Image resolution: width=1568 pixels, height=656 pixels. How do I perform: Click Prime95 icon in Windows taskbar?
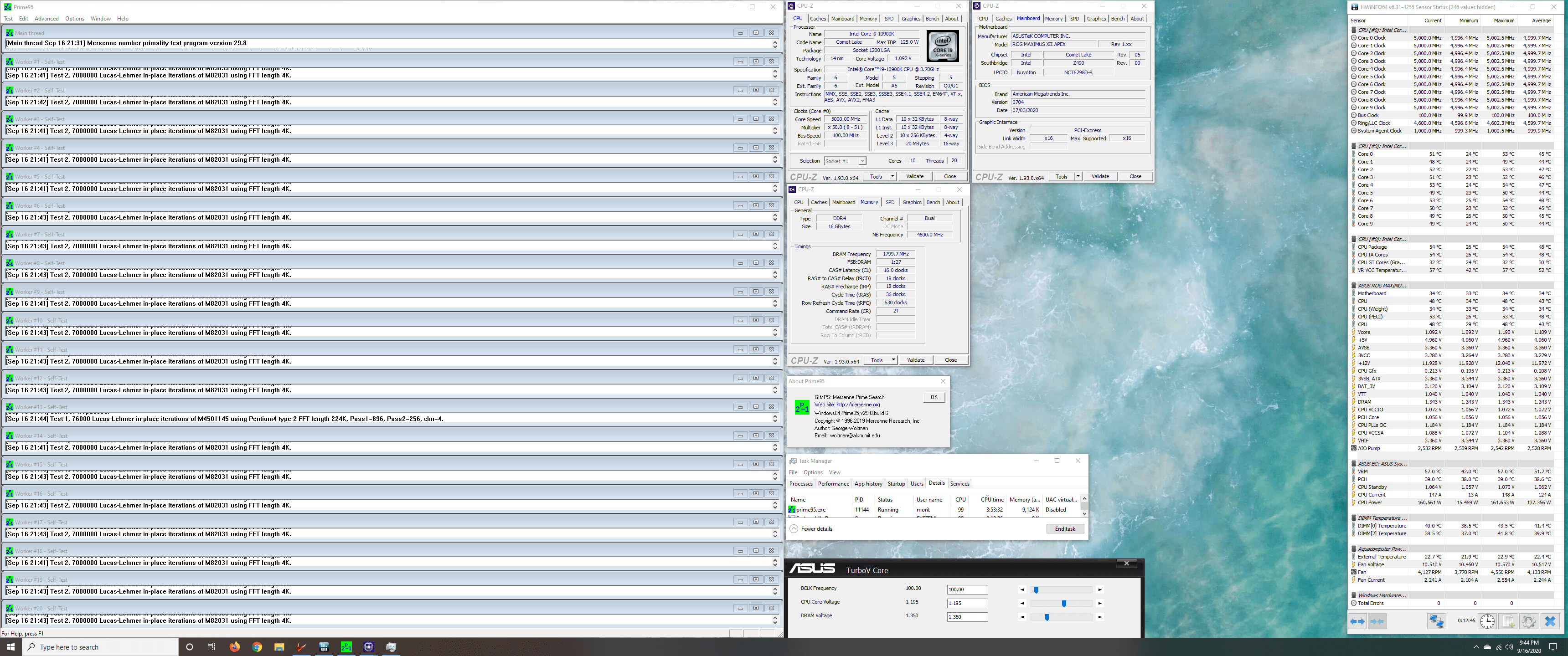[346, 647]
